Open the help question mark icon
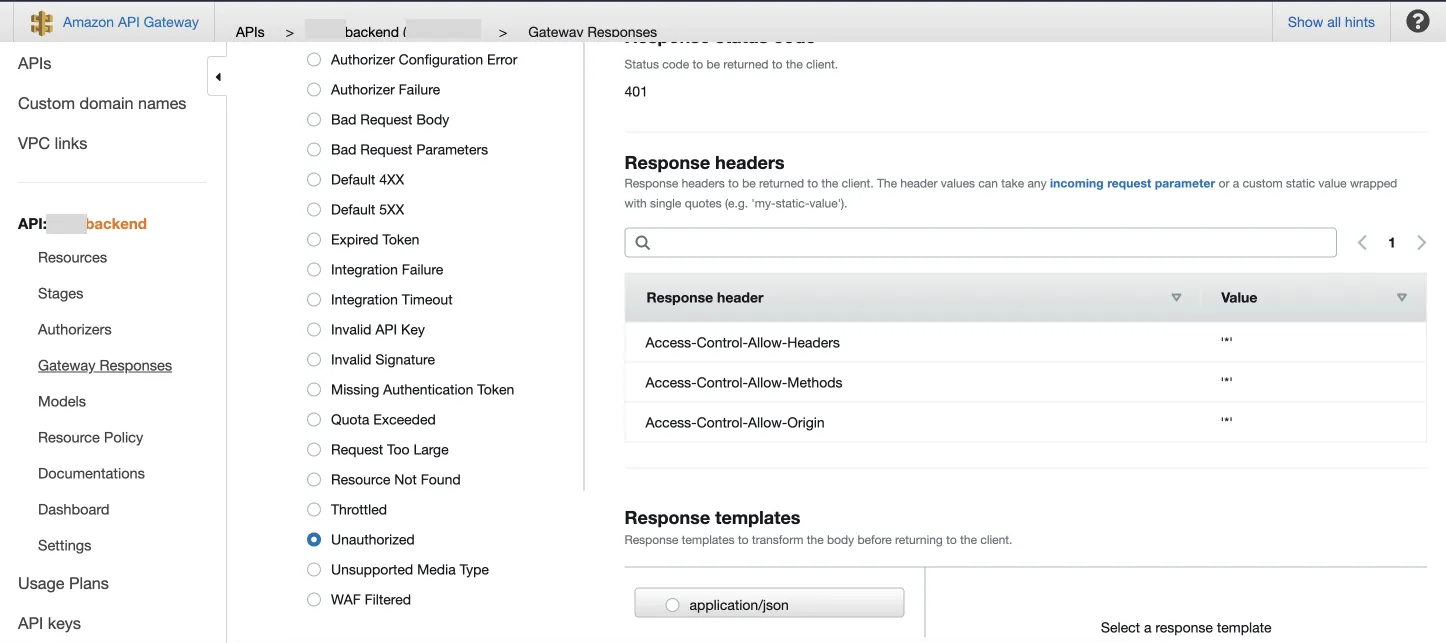Viewport: 1446px width, 643px height. click(1417, 21)
